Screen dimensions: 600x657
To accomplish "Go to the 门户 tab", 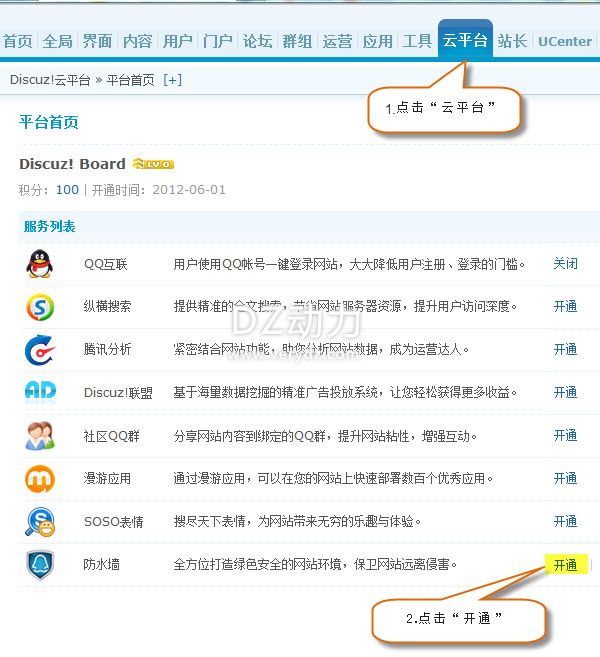I will click(217, 41).
